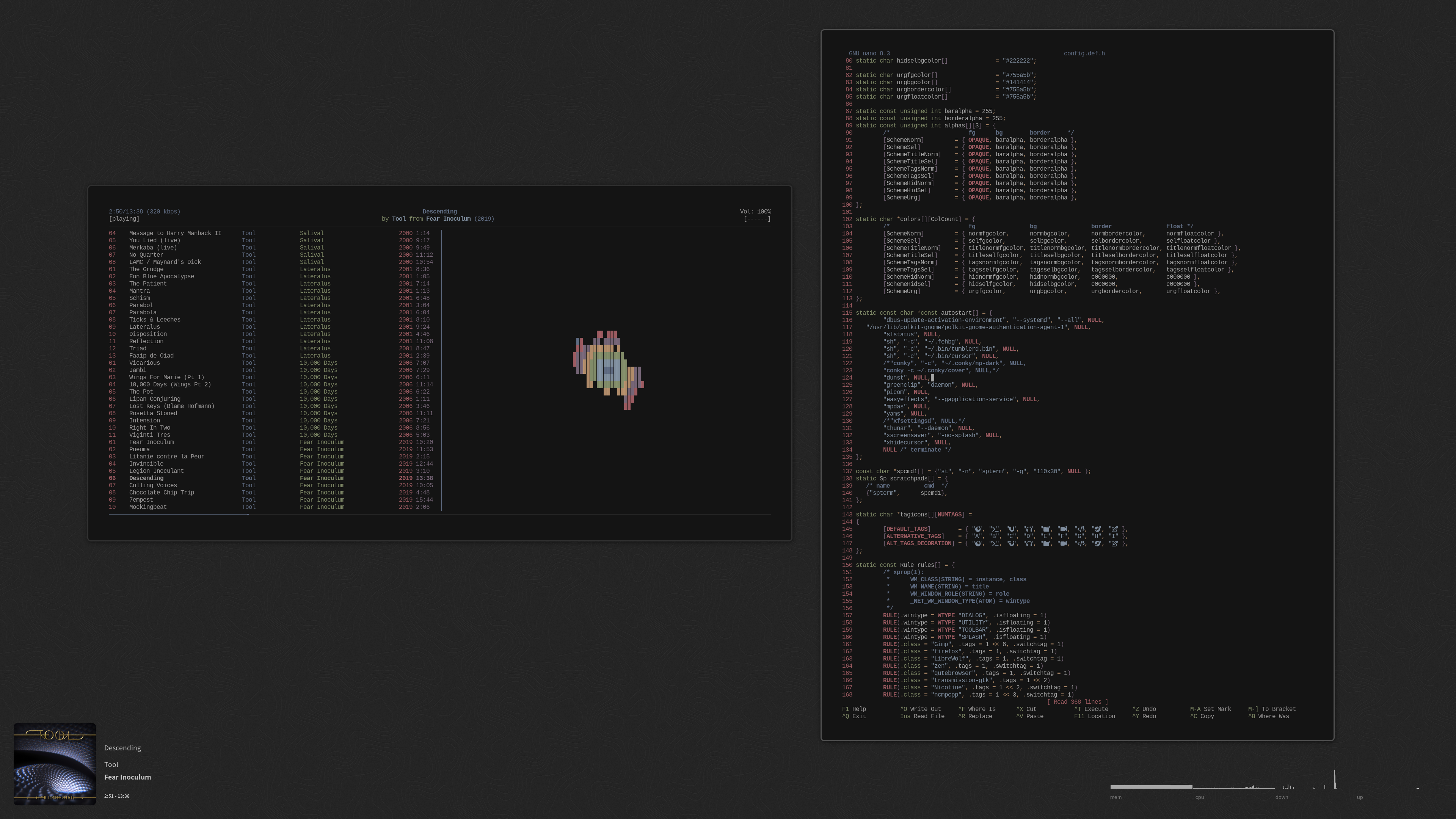1456x819 pixels.
Task: Click the Fear Inoculum album cover thumbnail
Action: (x=55, y=764)
